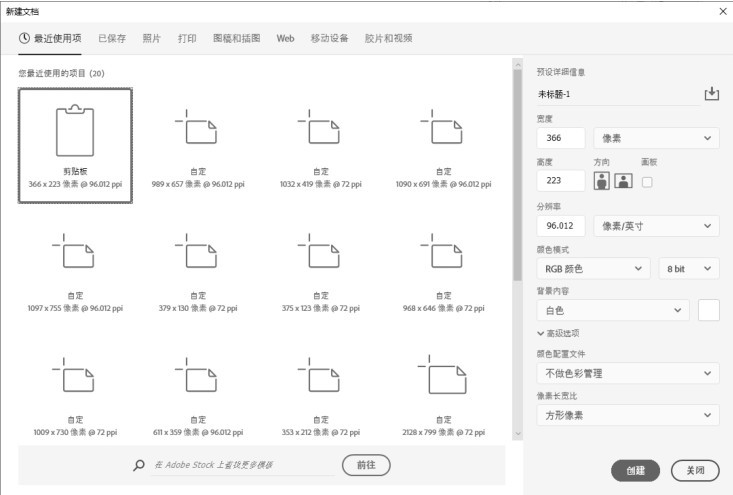Open the 不做色彩管理 color profile dropdown
The height and width of the screenshot is (495, 733).
click(628, 373)
